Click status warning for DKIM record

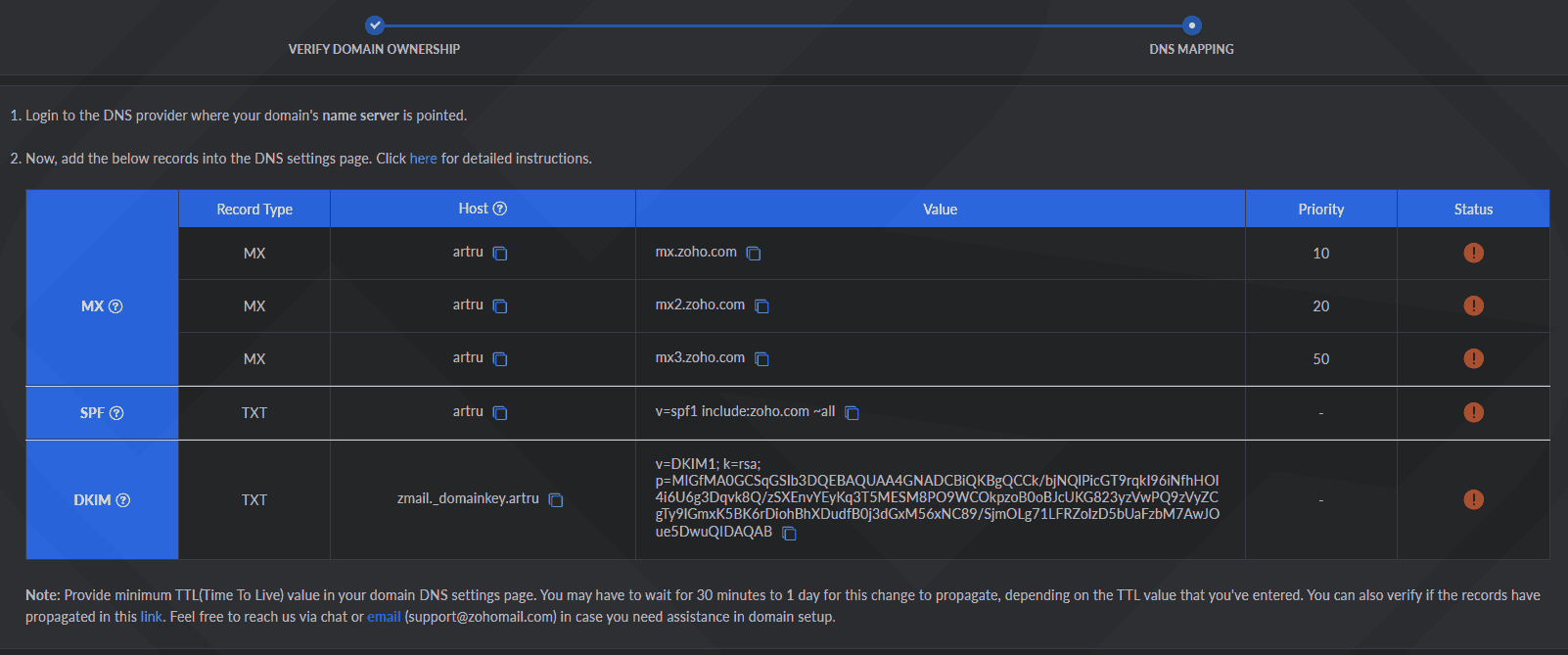[1473, 499]
